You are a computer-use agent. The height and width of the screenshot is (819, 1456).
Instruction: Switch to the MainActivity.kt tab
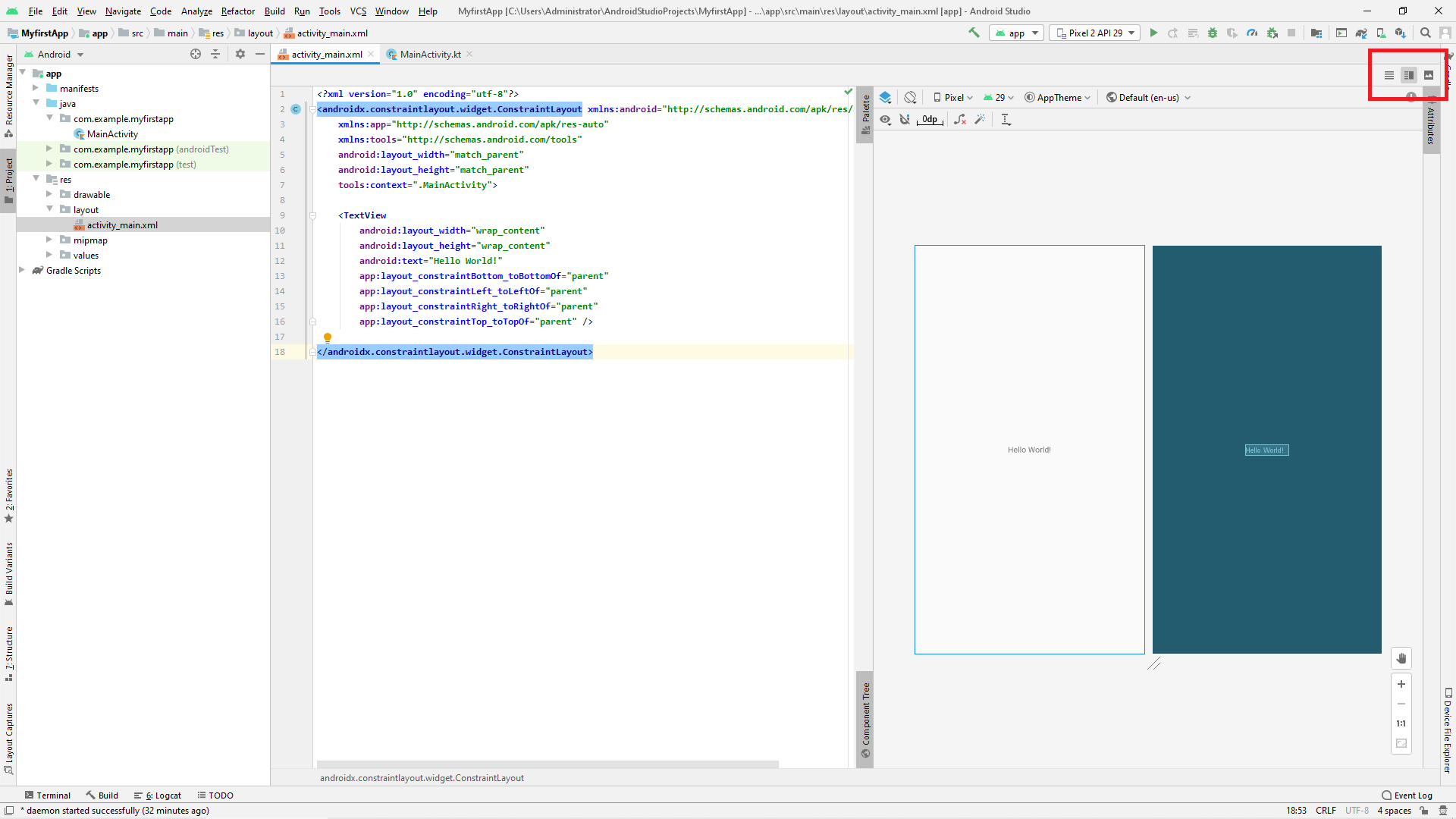(x=429, y=54)
